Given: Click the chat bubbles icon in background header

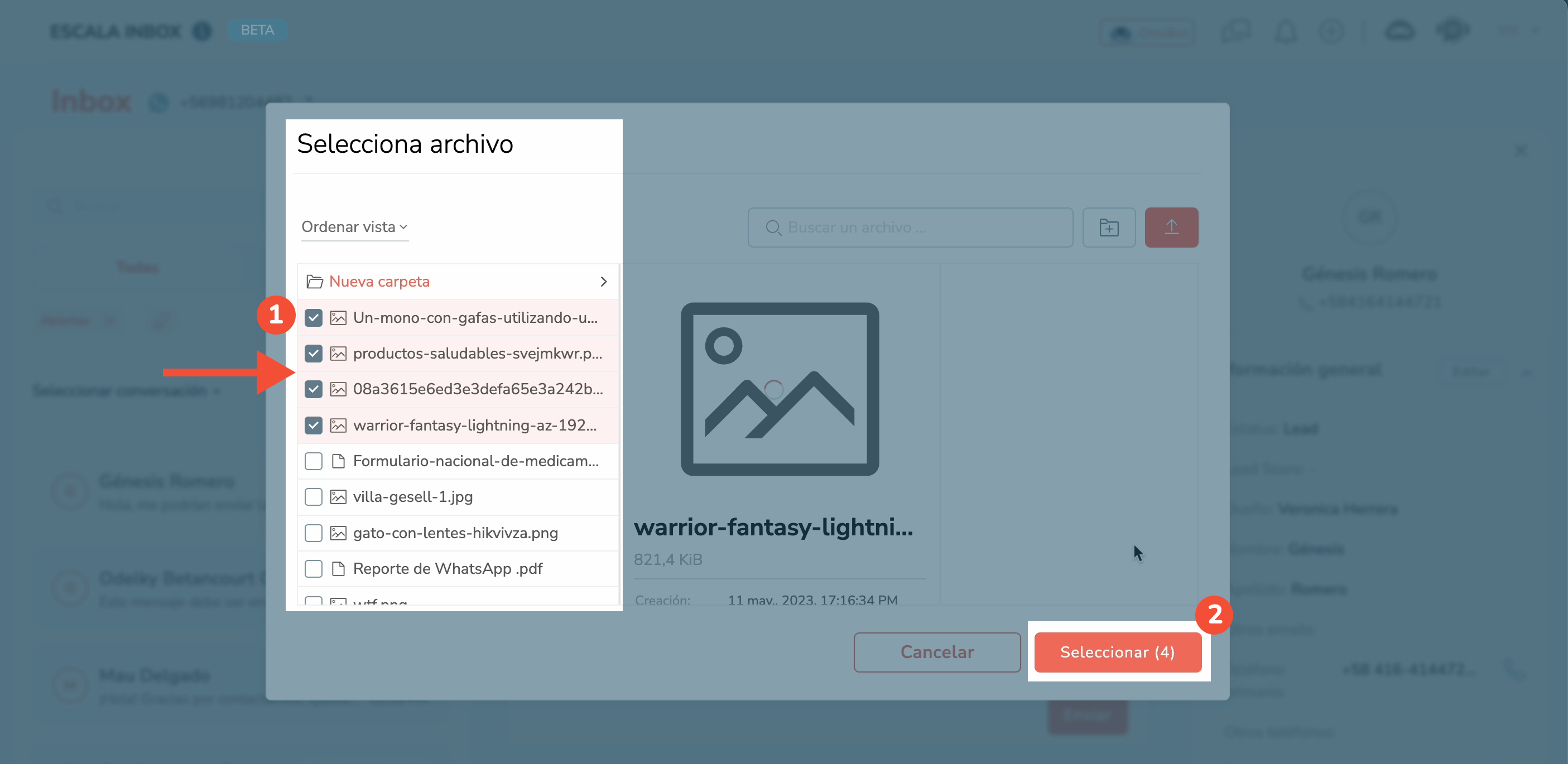Looking at the screenshot, I should pyautogui.click(x=1235, y=32).
